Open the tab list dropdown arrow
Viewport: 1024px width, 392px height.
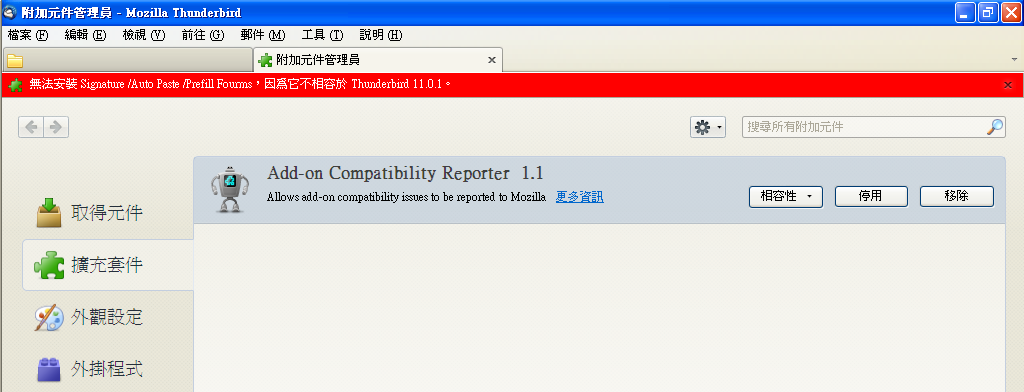(1014, 59)
